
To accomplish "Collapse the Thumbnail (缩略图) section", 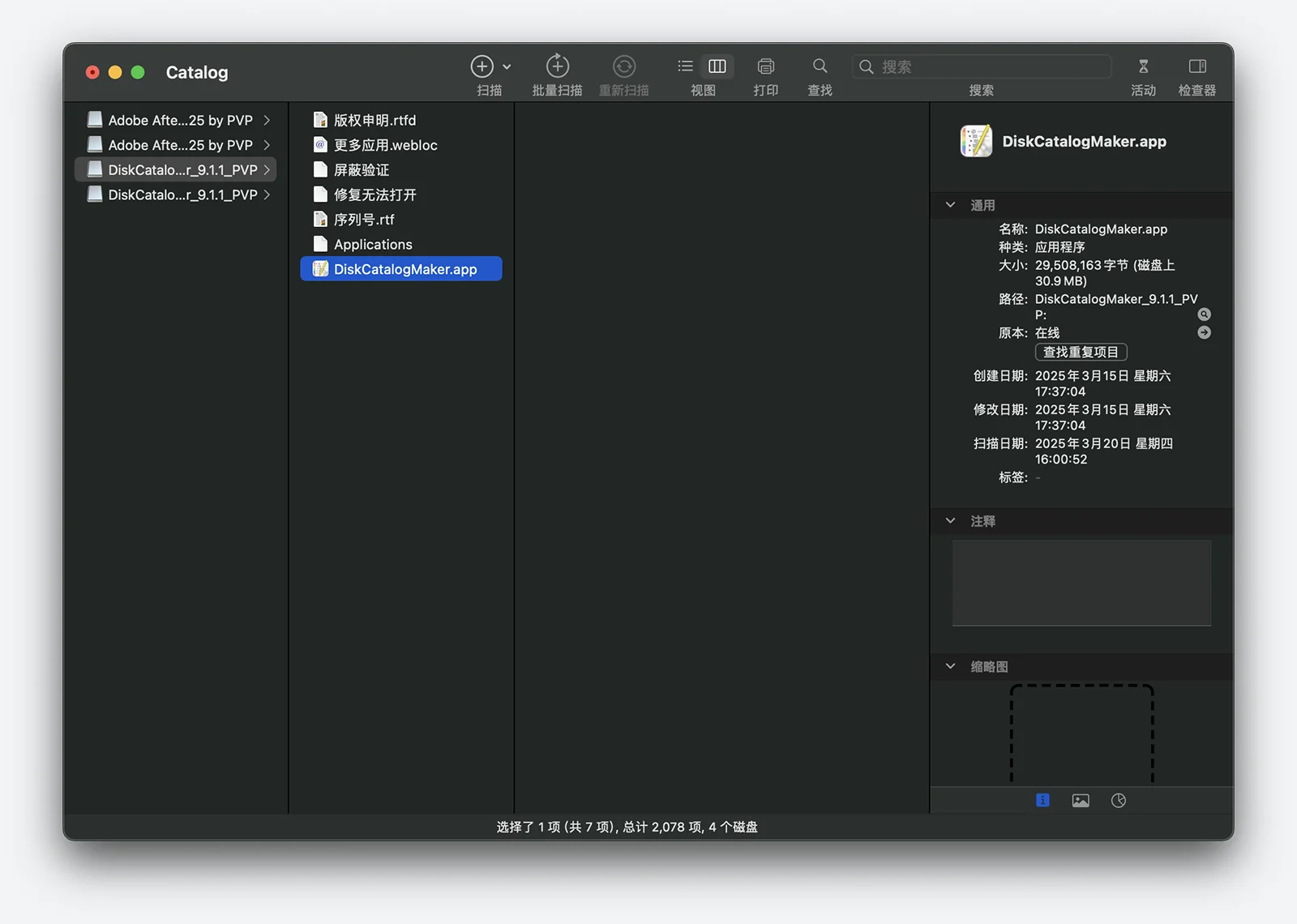I will coord(950,666).
